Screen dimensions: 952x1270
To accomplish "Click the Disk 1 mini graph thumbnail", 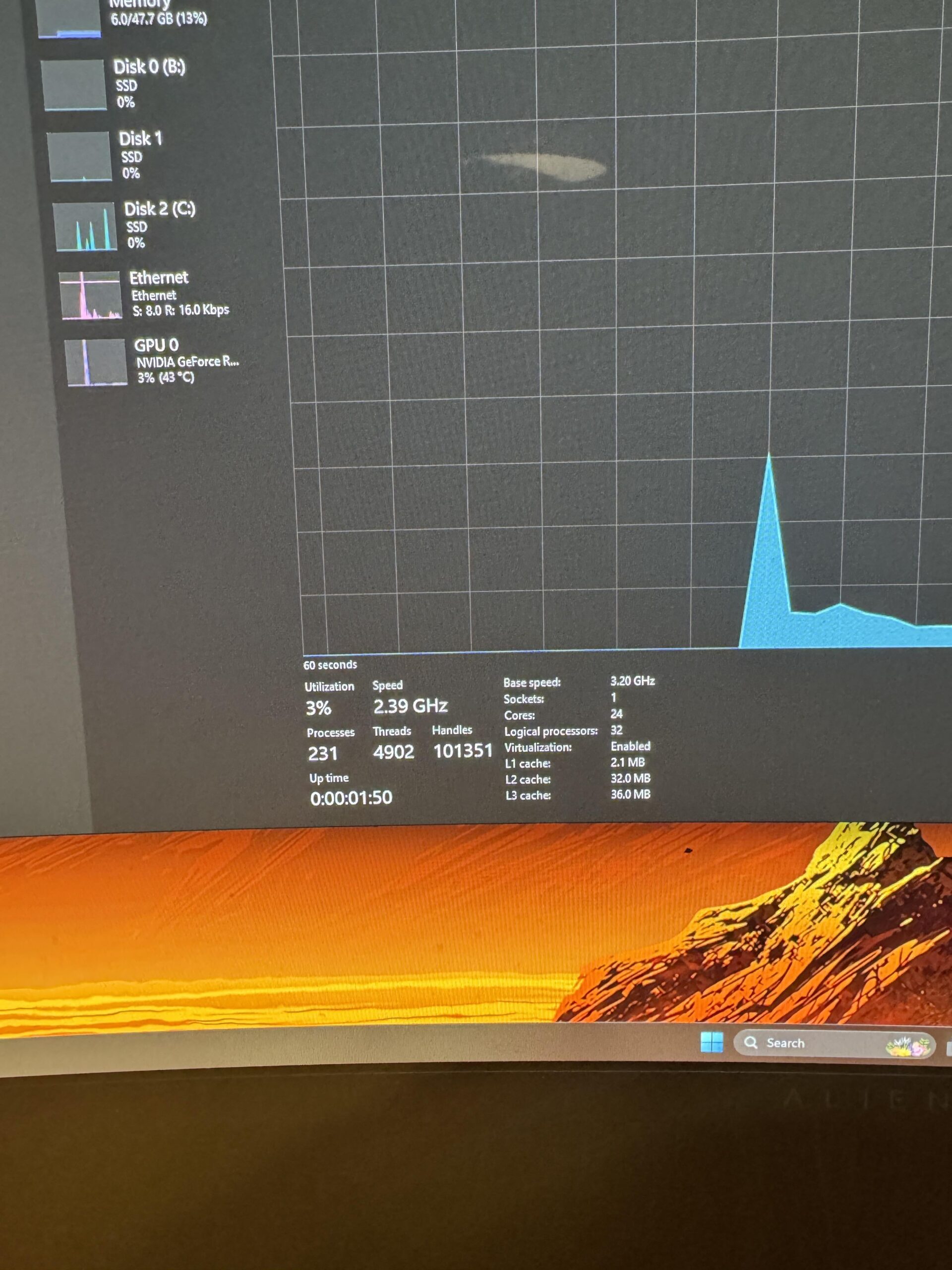I will point(79,156).
